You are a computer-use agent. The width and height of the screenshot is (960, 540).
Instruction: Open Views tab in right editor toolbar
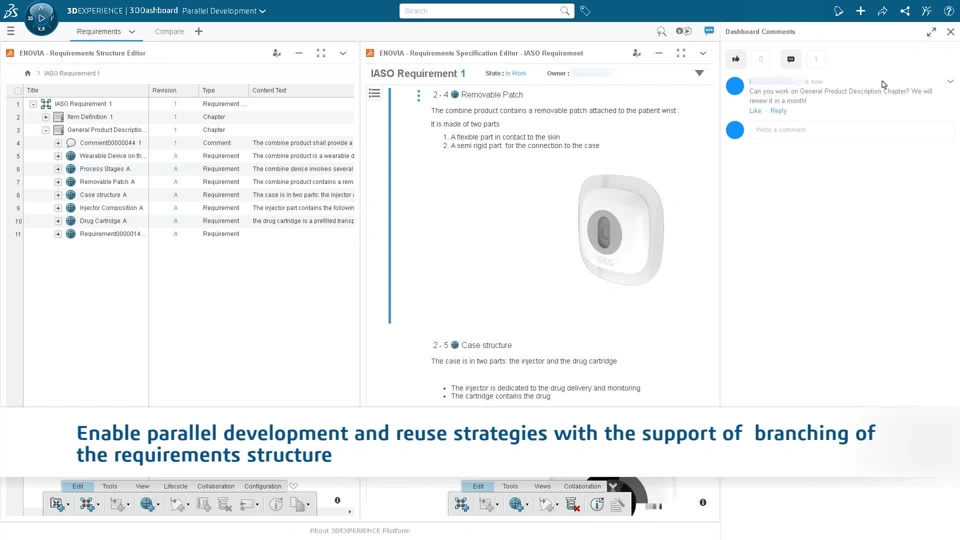(542, 486)
